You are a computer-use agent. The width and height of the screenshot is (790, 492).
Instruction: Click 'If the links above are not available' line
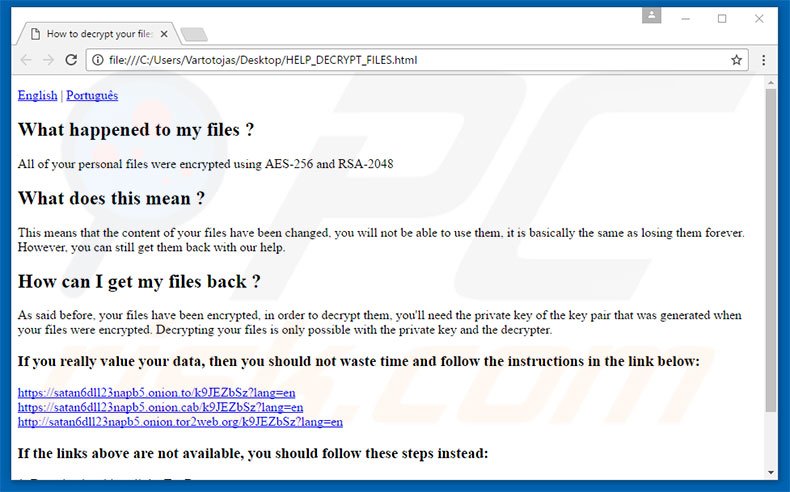(253, 453)
